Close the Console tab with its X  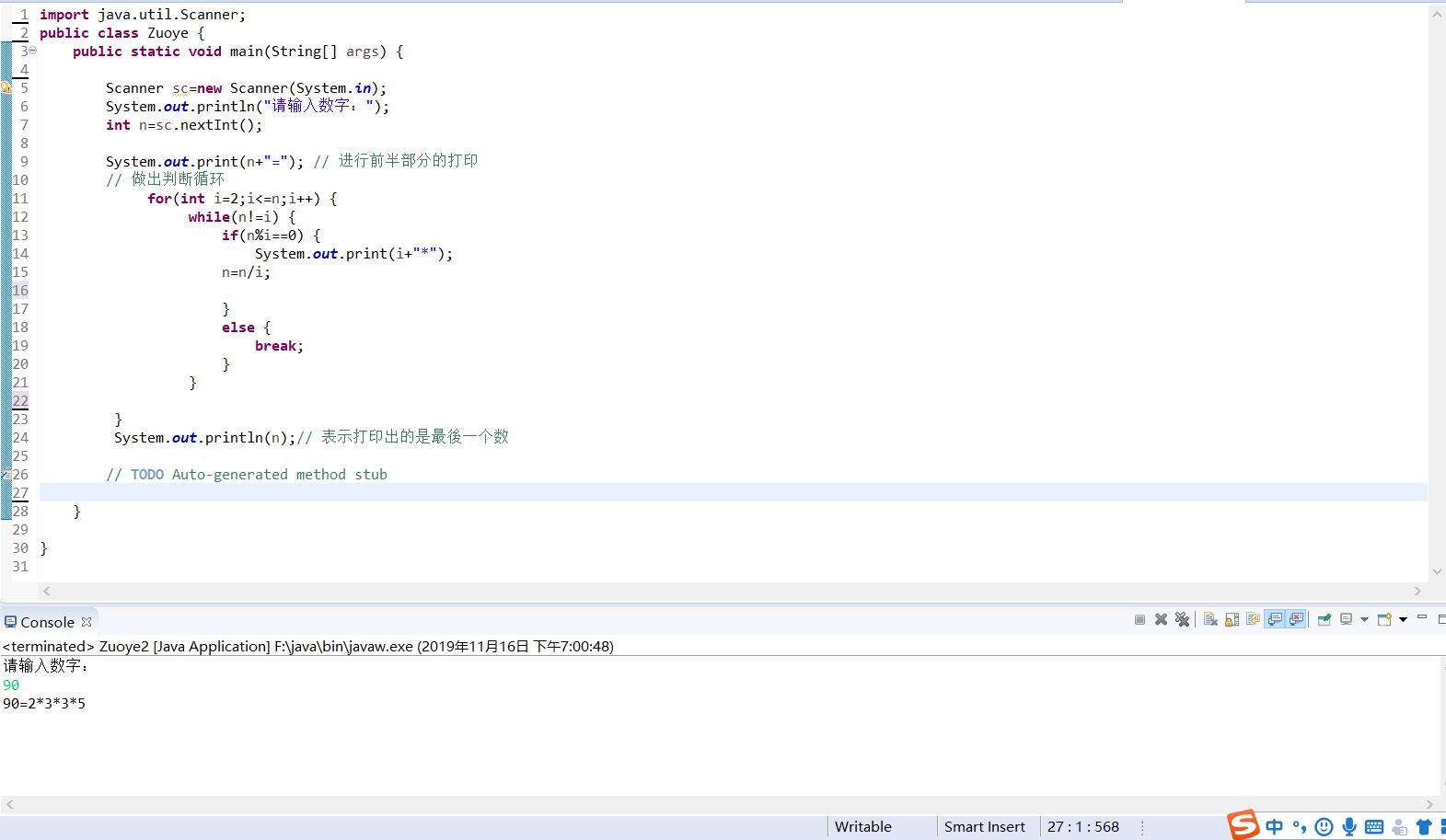point(87,622)
